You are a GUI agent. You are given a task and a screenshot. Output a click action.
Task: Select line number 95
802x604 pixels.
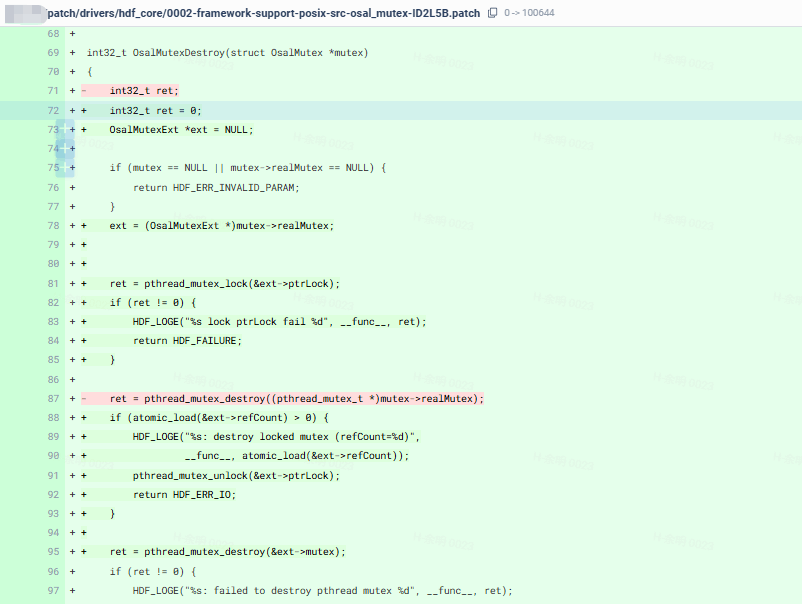click(53, 552)
